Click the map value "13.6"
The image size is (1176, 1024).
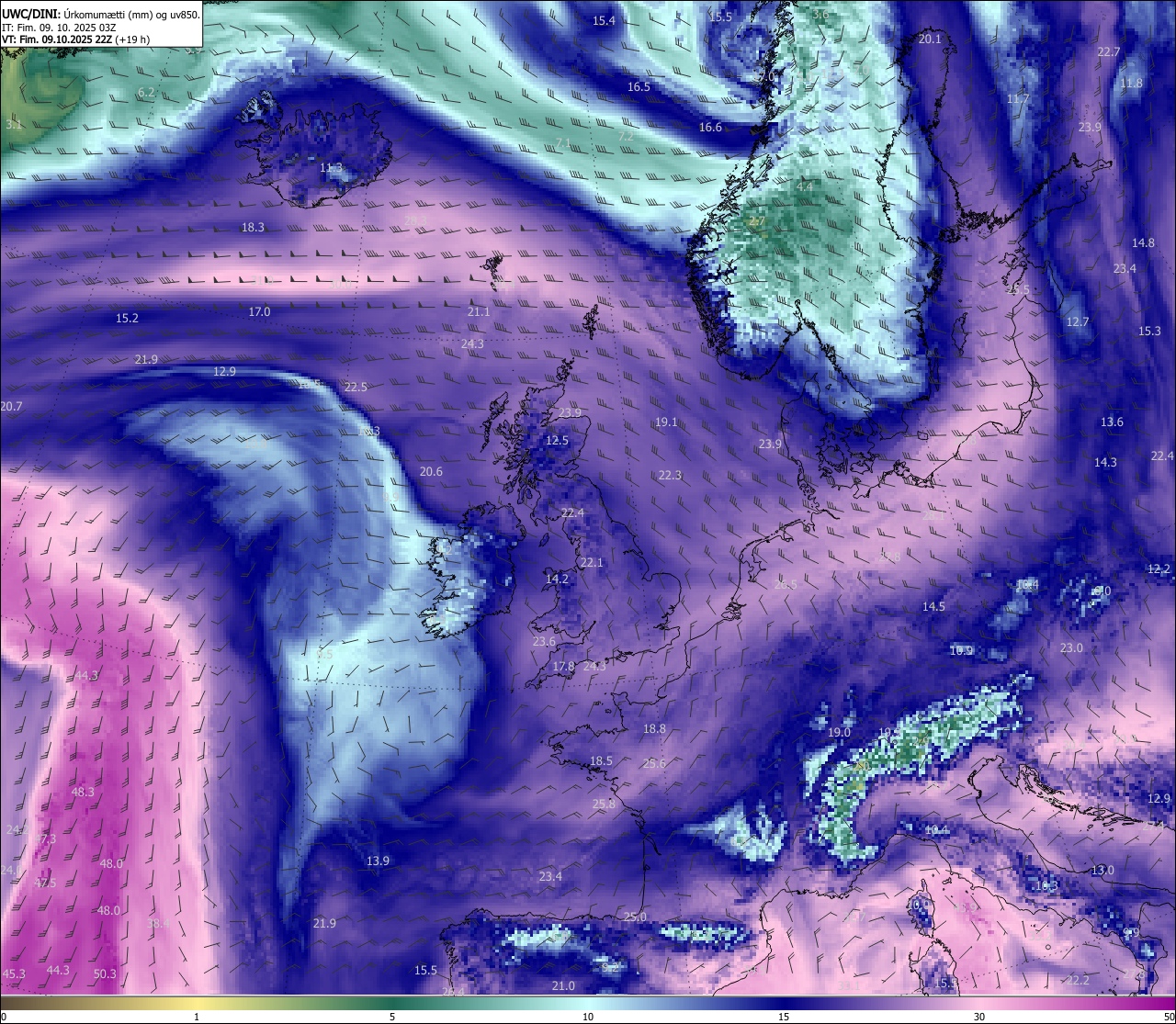pyautogui.click(x=1112, y=422)
